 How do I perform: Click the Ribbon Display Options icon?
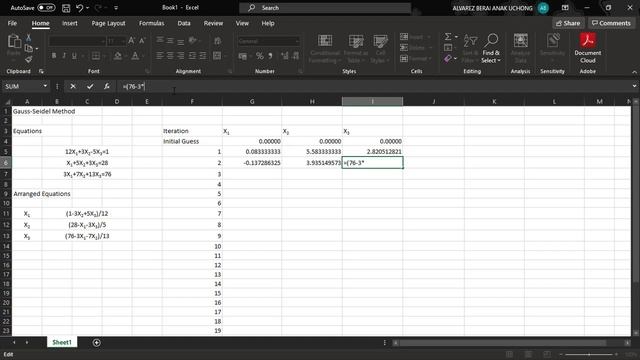click(x=565, y=8)
